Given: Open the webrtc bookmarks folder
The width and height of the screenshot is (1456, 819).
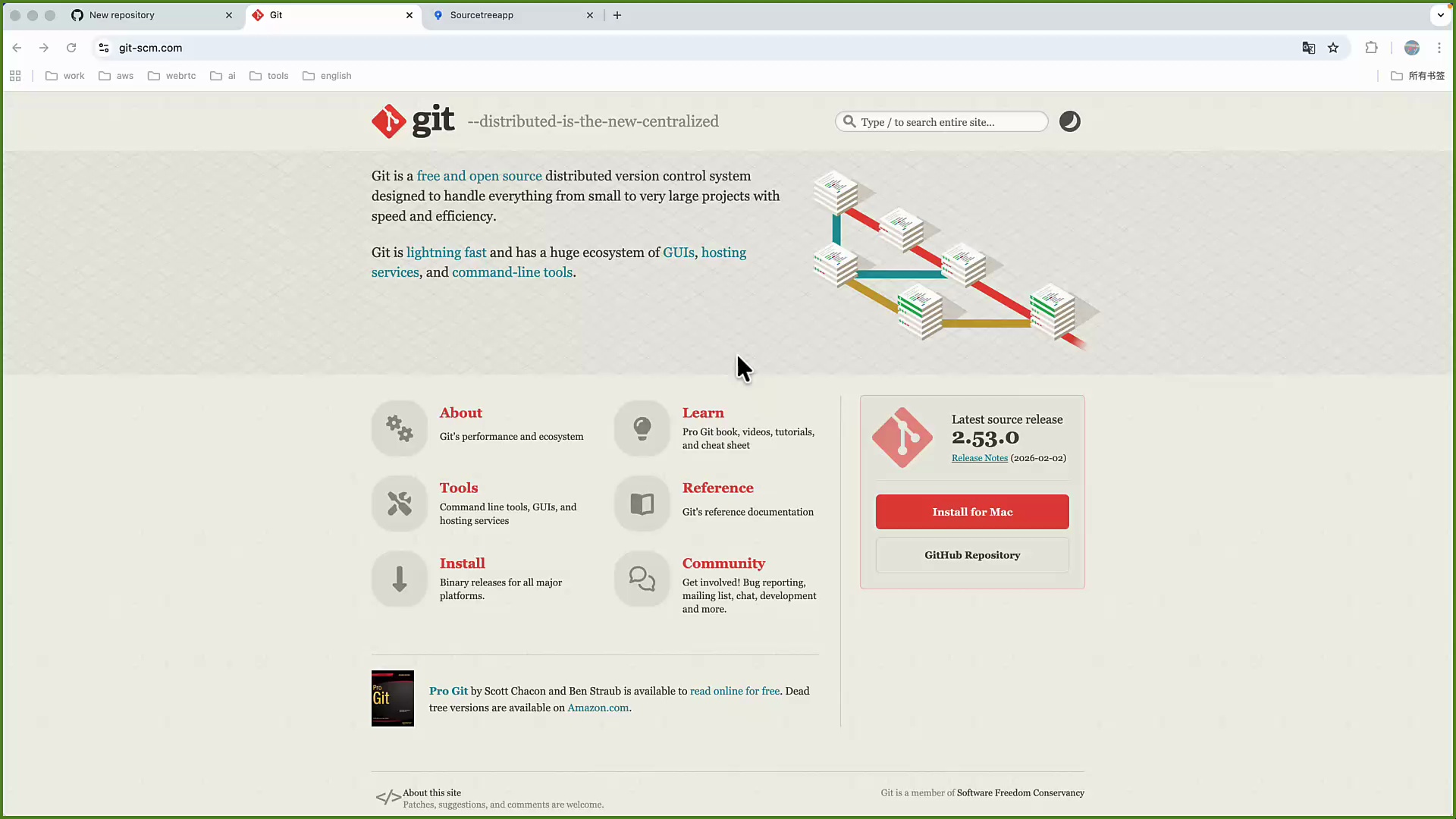Looking at the screenshot, I should point(172,76).
